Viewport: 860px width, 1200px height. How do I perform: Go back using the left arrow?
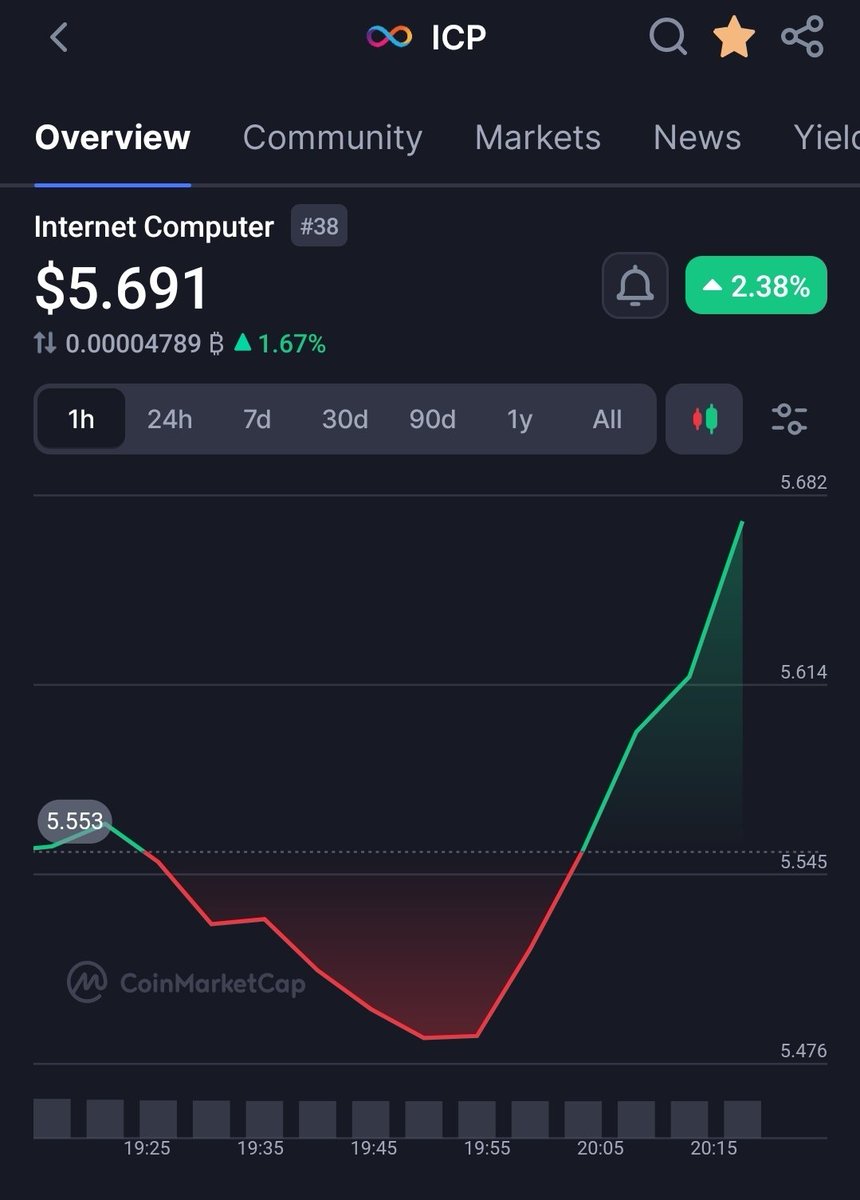pos(59,38)
